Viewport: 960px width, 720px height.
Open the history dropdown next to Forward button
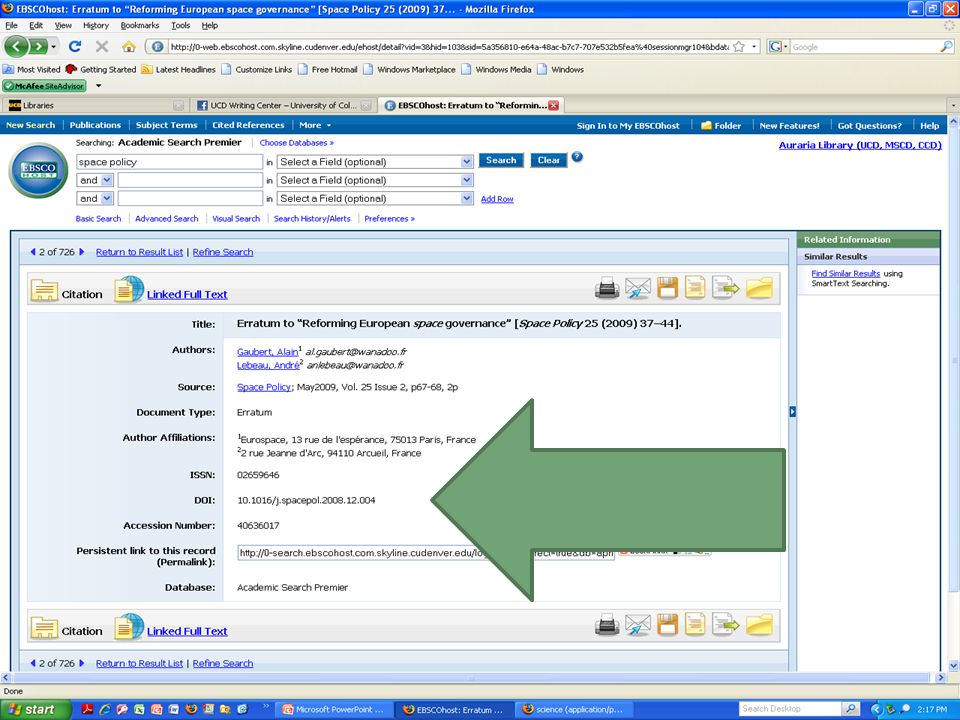(54, 47)
